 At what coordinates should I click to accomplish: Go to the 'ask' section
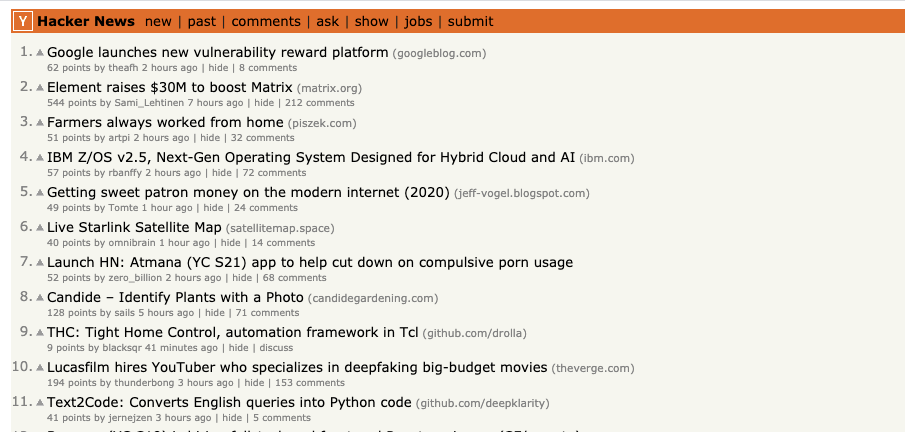327,21
